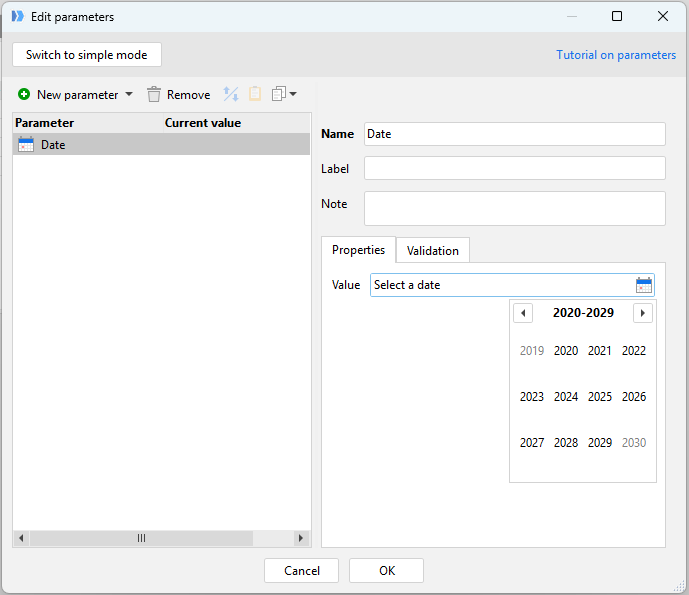Select year 2027 in the picker

tap(532, 443)
